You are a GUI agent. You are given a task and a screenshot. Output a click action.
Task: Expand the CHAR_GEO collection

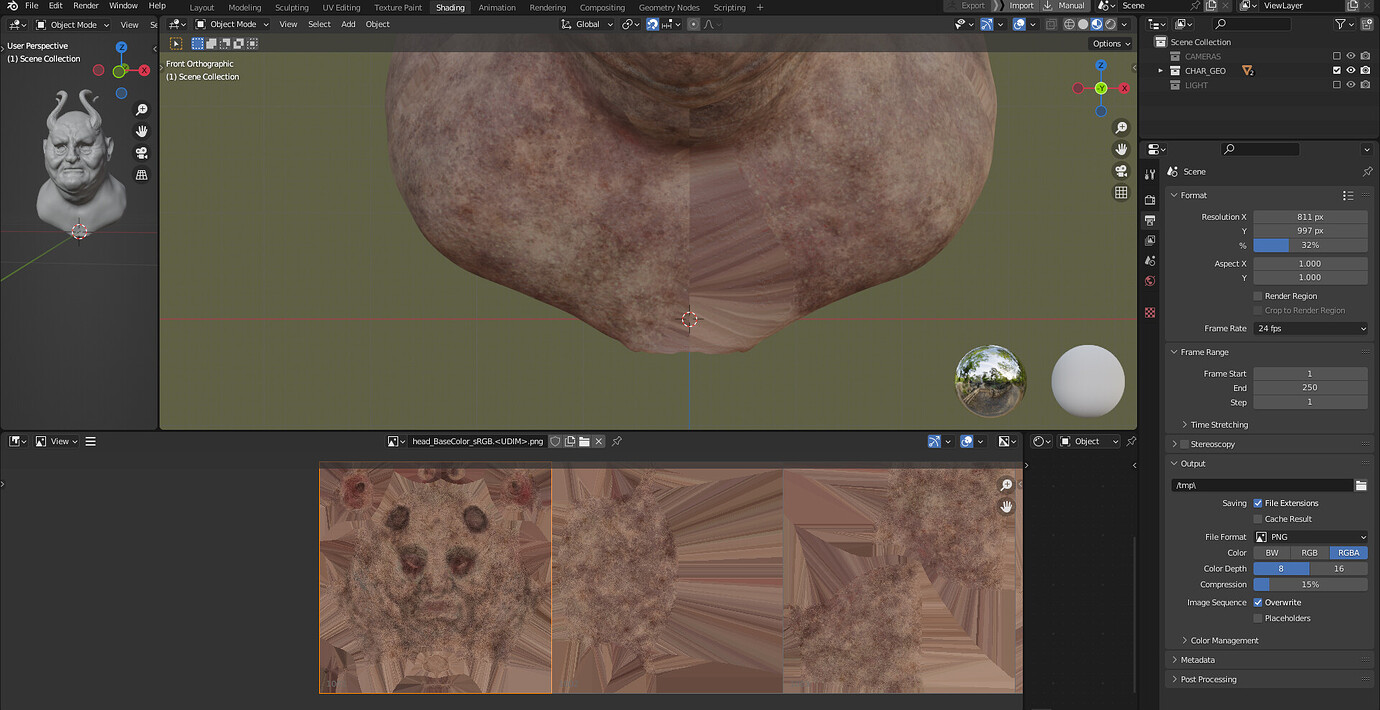pos(1161,71)
